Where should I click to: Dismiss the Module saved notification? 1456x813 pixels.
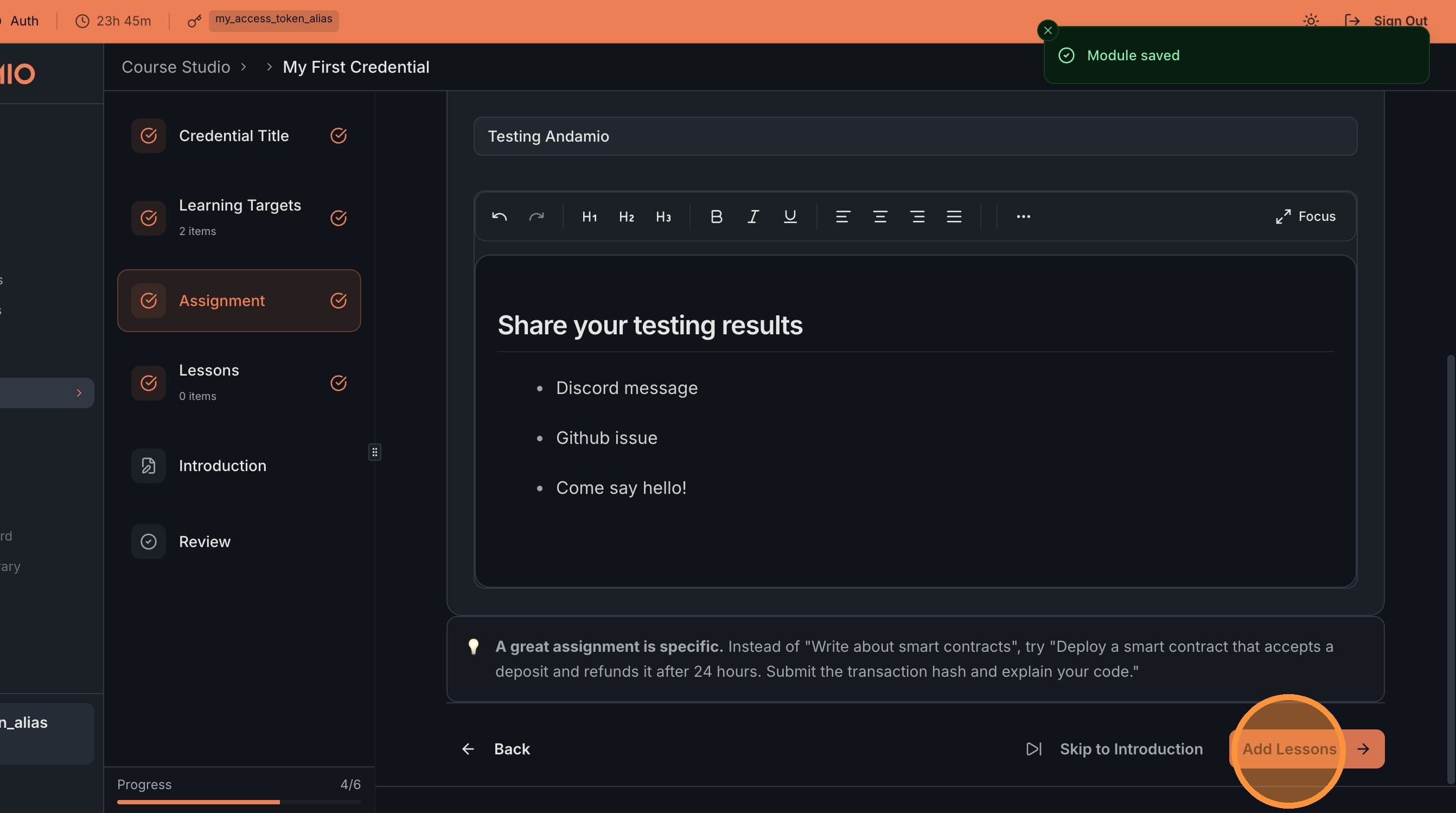pos(1048,30)
